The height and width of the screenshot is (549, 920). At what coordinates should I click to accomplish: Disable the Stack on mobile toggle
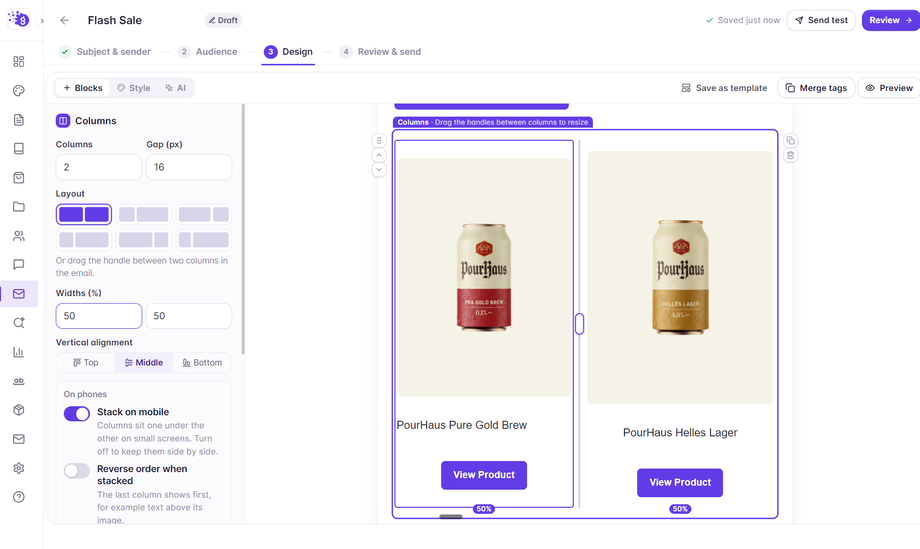[x=77, y=414]
